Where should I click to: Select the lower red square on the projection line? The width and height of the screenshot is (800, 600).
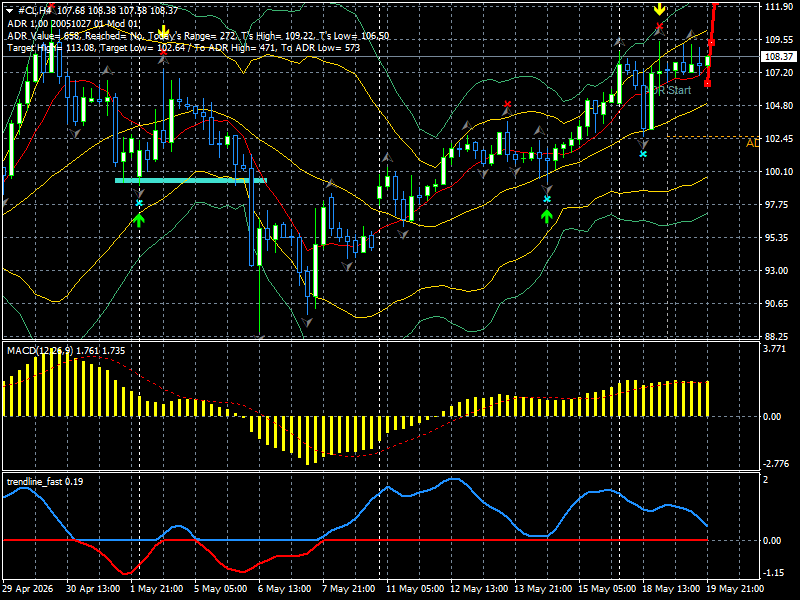point(707,83)
